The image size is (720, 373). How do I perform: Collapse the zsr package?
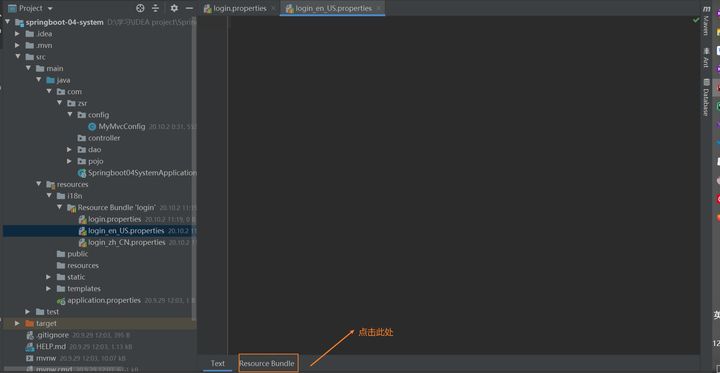click(x=59, y=103)
